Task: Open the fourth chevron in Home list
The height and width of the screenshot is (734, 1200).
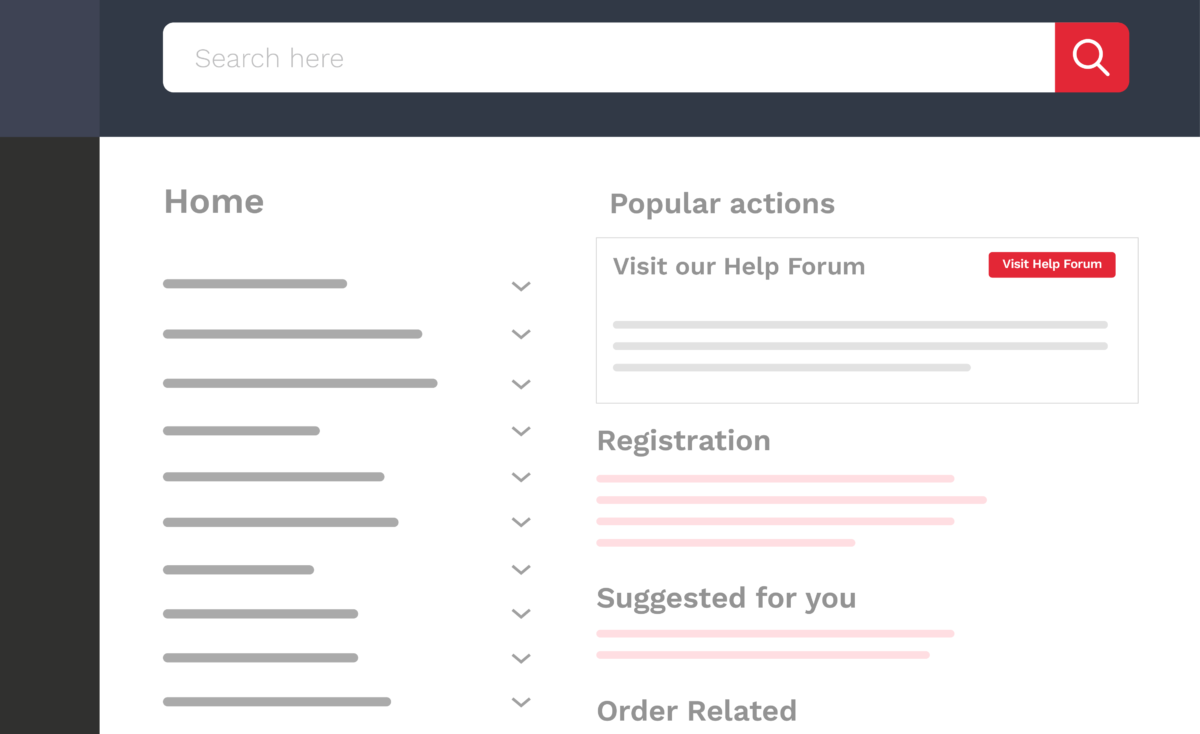Action: [521, 431]
